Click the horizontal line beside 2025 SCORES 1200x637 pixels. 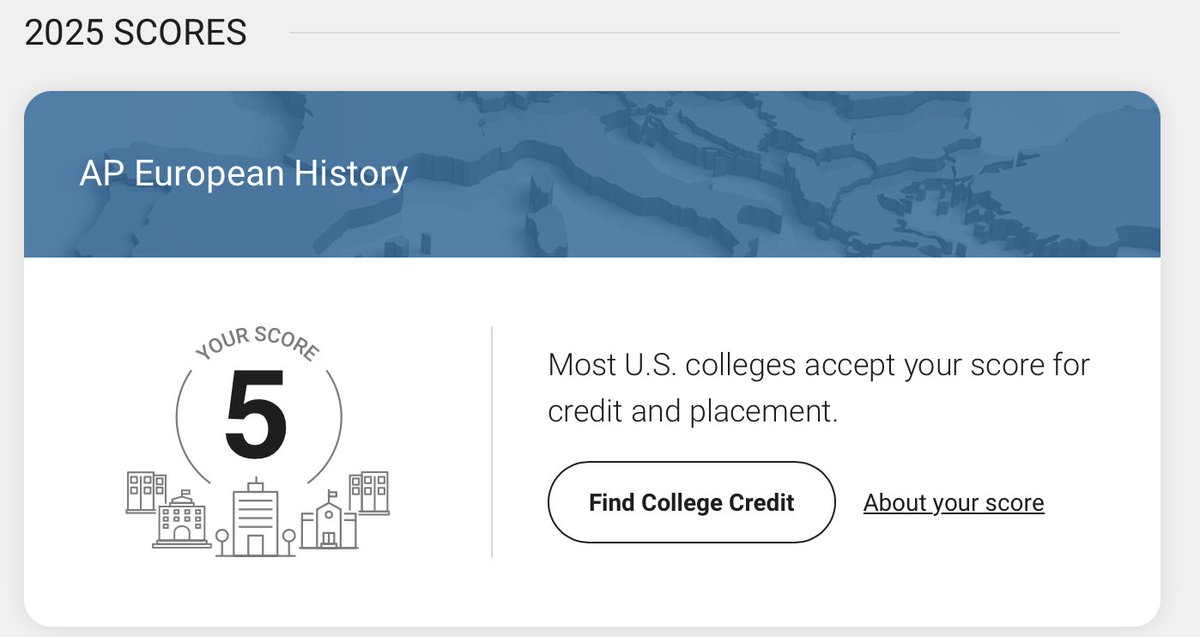pos(704,33)
